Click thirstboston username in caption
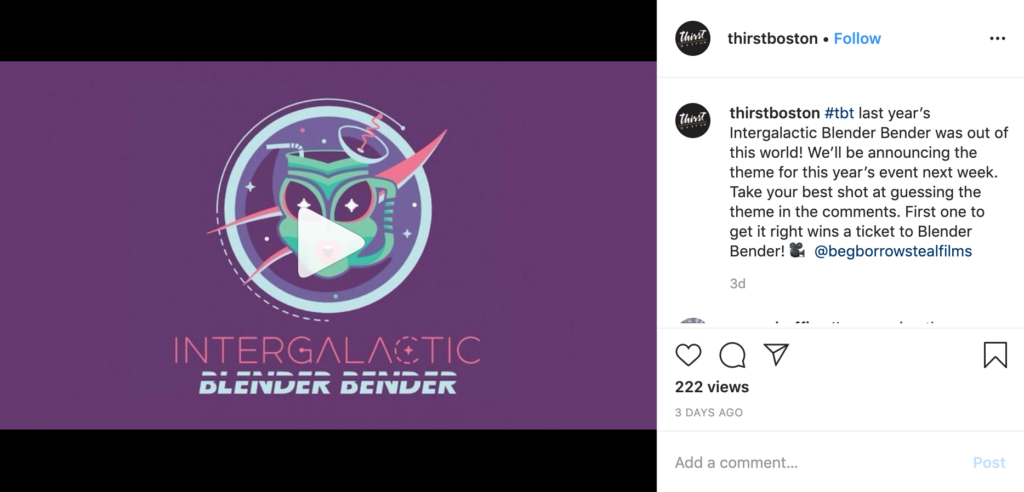The height and width of the screenshot is (492, 1024). click(x=775, y=113)
